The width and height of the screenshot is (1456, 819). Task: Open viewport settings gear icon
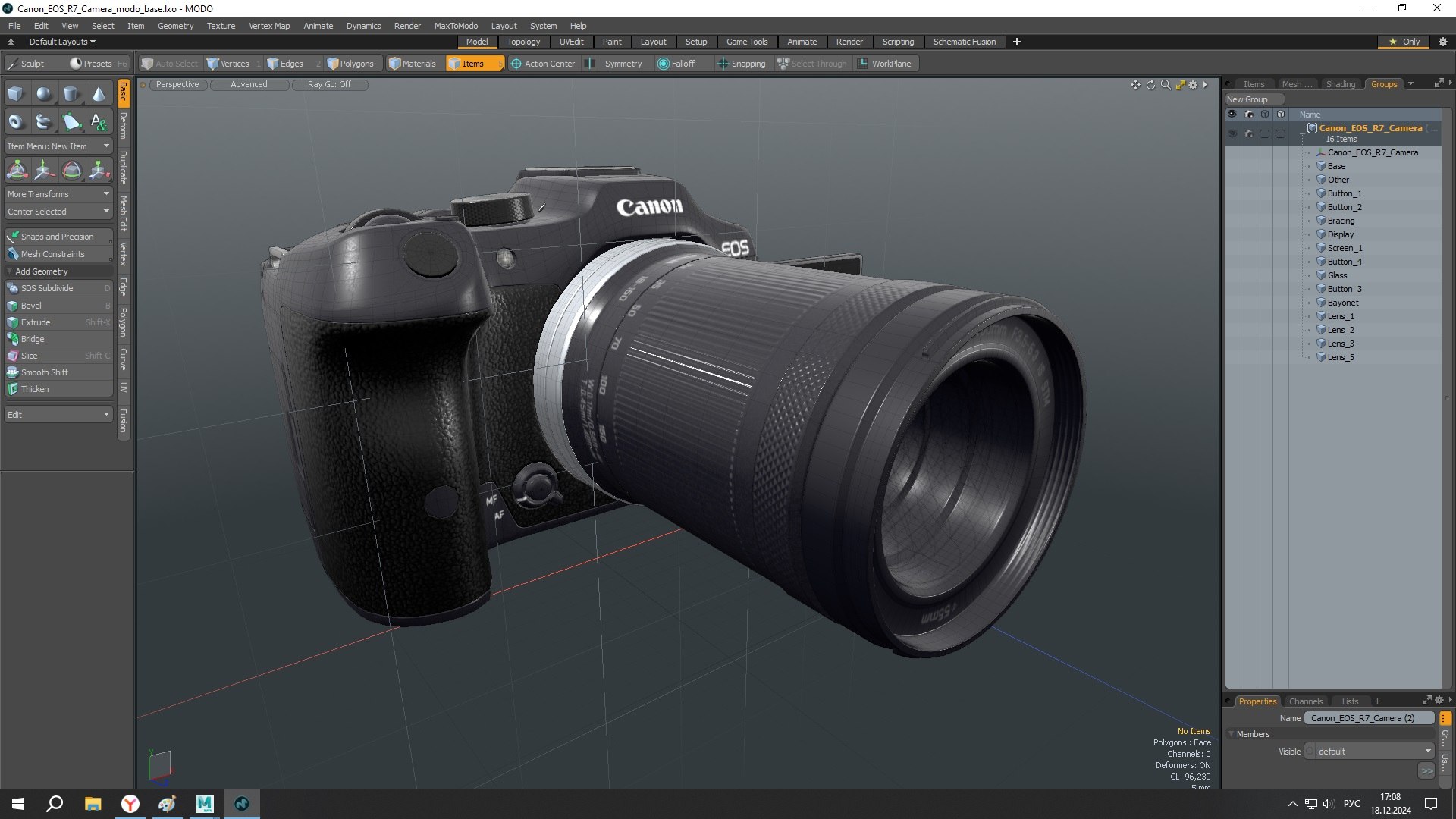[x=1193, y=85]
